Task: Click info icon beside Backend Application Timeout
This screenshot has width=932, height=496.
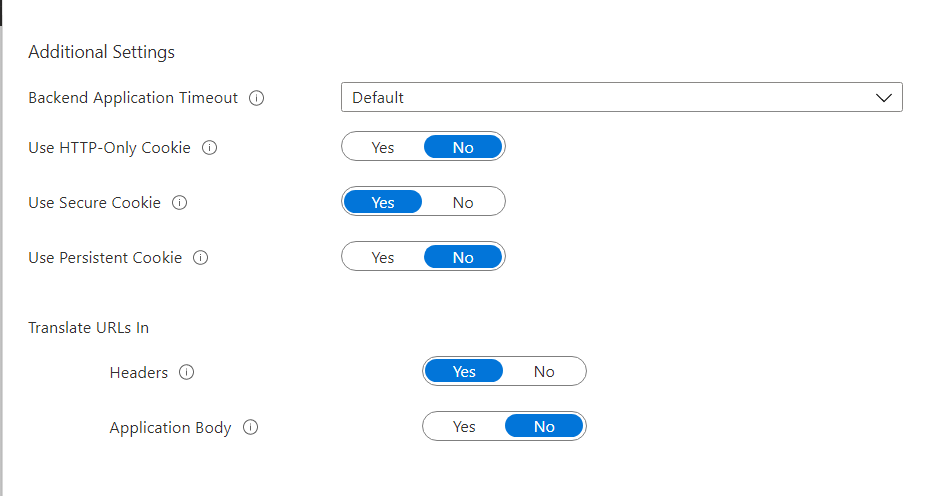Action: pos(256,98)
